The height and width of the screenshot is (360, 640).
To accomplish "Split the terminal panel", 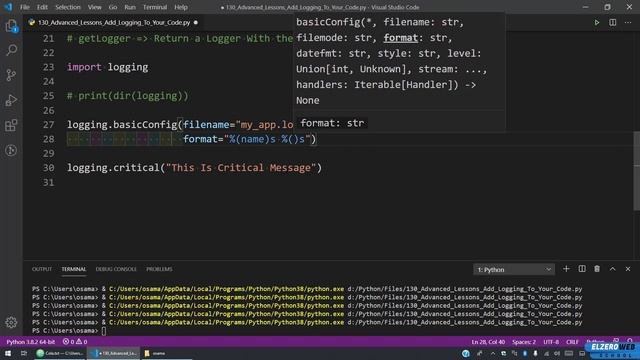I will [x=582, y=269].
